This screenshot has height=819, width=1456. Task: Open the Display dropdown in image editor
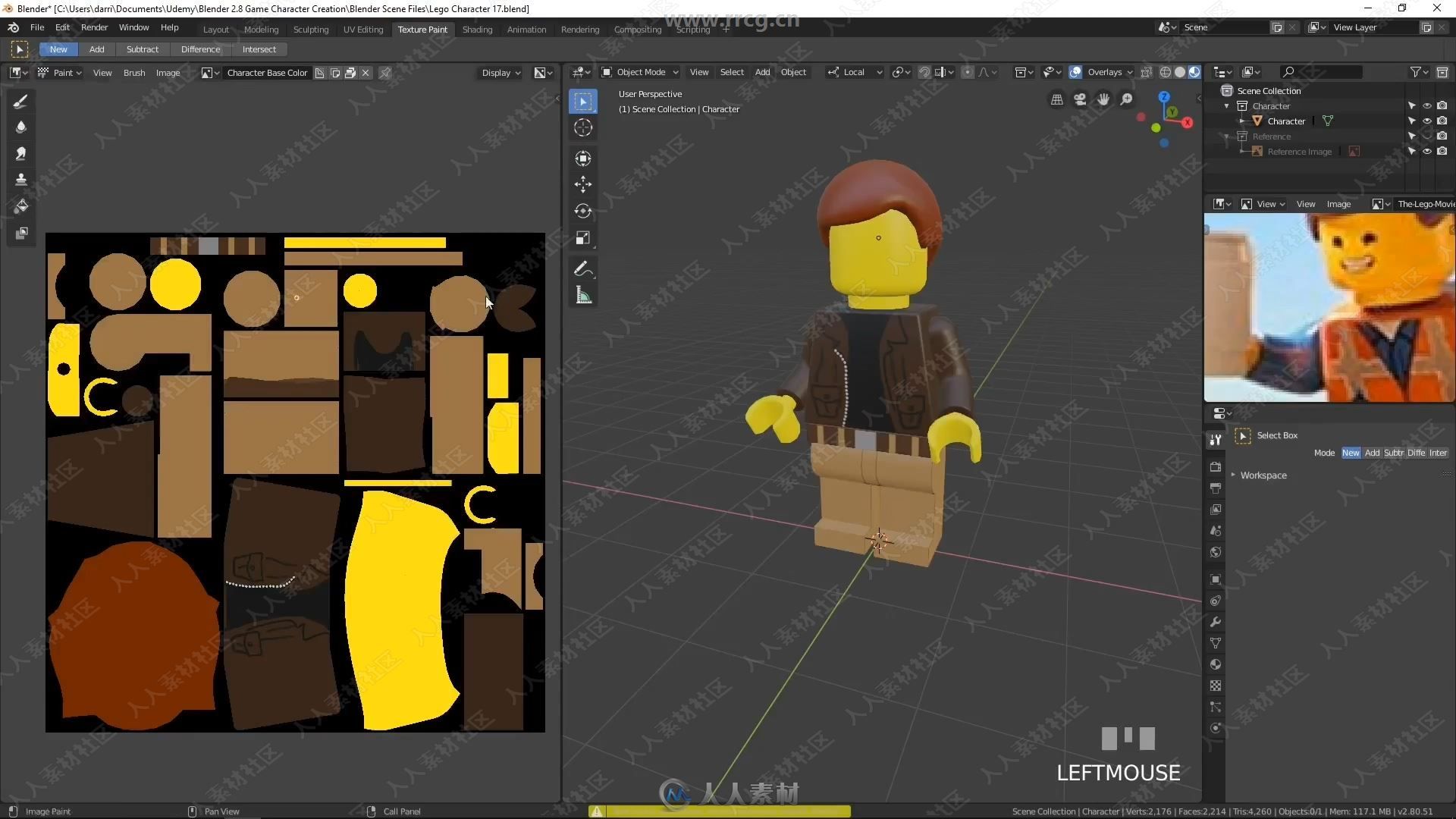(501, 73)
